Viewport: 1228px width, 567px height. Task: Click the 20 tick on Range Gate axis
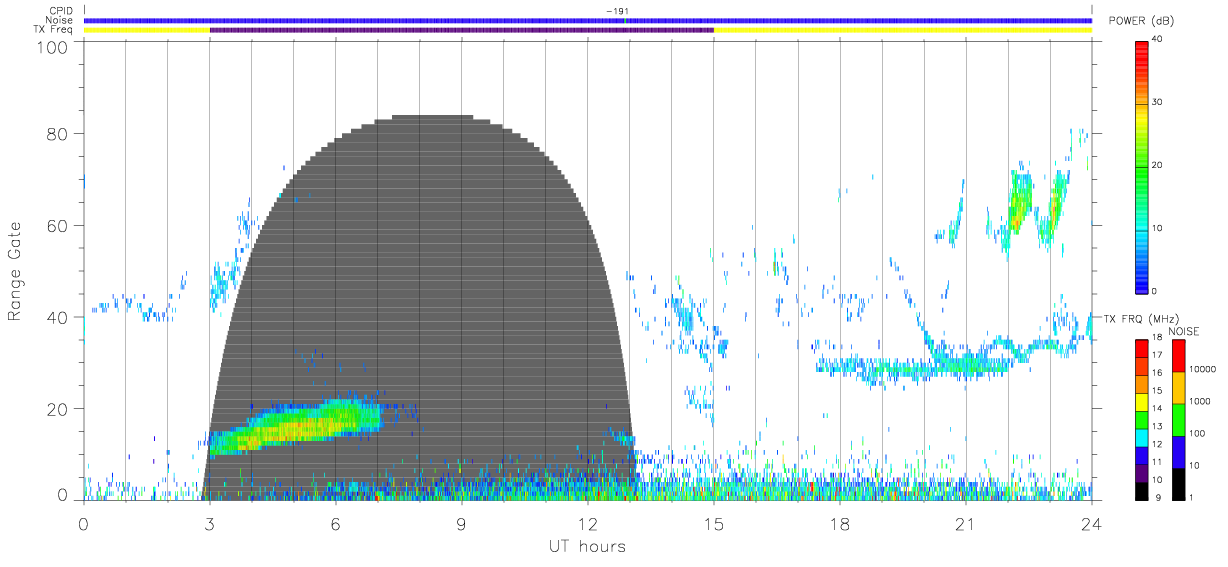coord(57,409)
